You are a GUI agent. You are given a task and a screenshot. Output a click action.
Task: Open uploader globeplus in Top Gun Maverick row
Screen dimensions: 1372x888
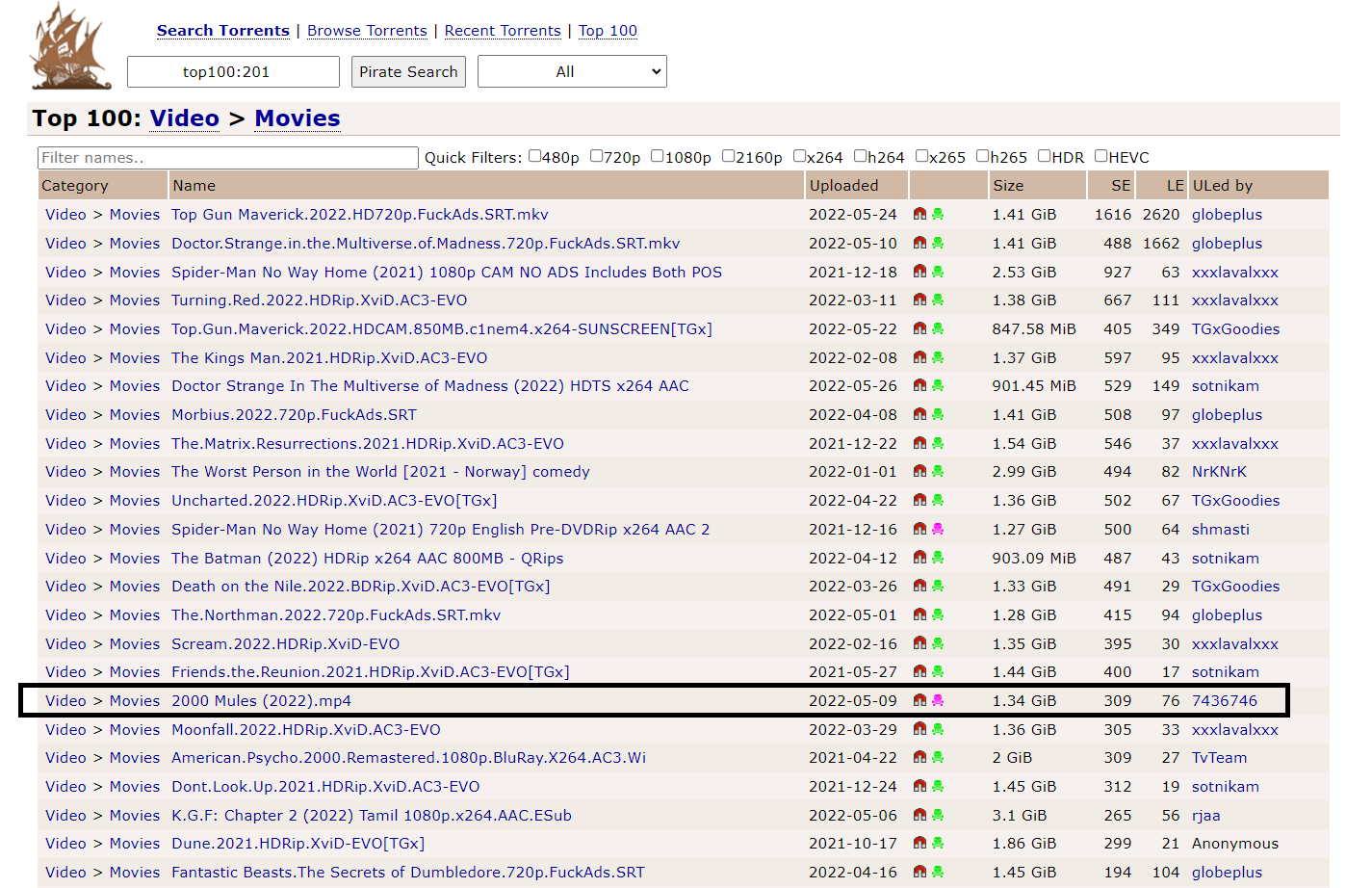point(1227,215)
